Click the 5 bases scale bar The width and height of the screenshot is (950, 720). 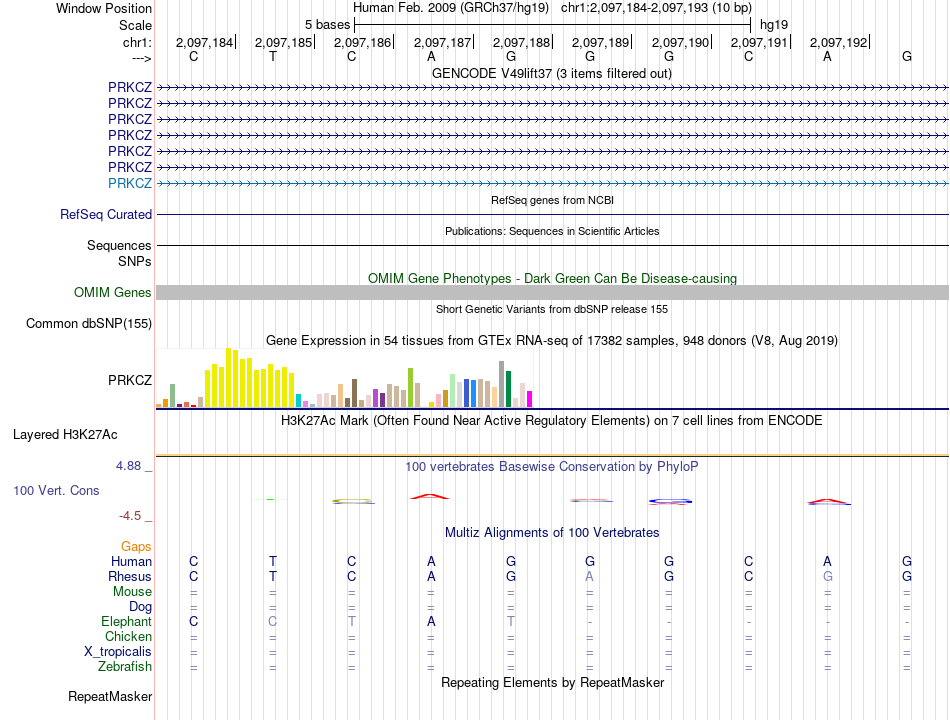tap(552, 25)
